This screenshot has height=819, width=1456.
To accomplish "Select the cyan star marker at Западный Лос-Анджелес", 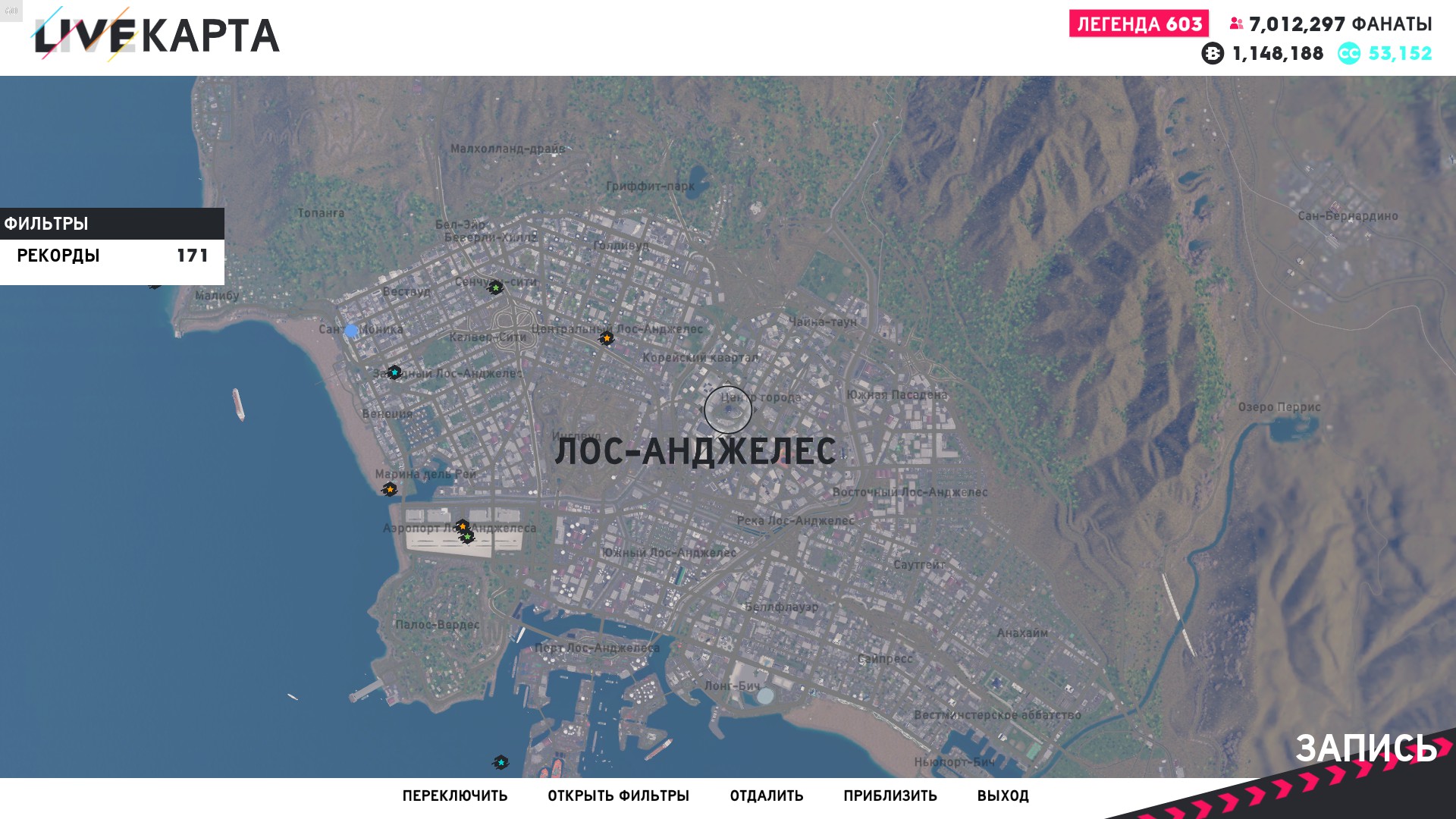I will (394, 372).
